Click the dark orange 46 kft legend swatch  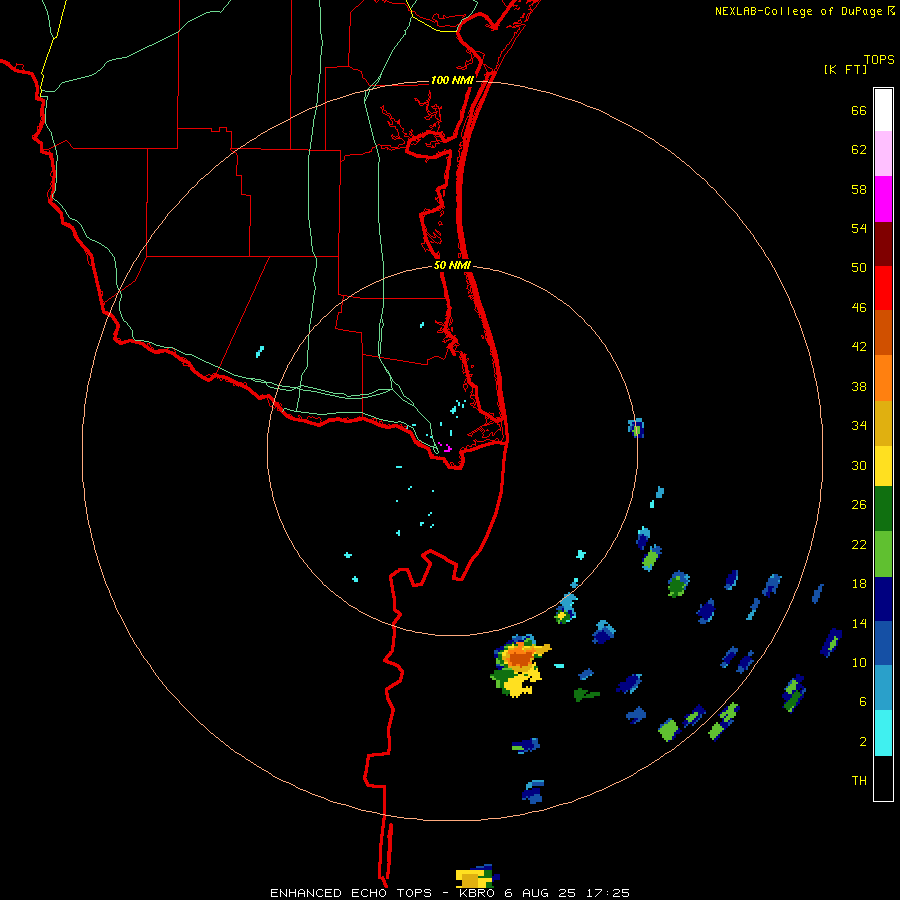point(883,333)
